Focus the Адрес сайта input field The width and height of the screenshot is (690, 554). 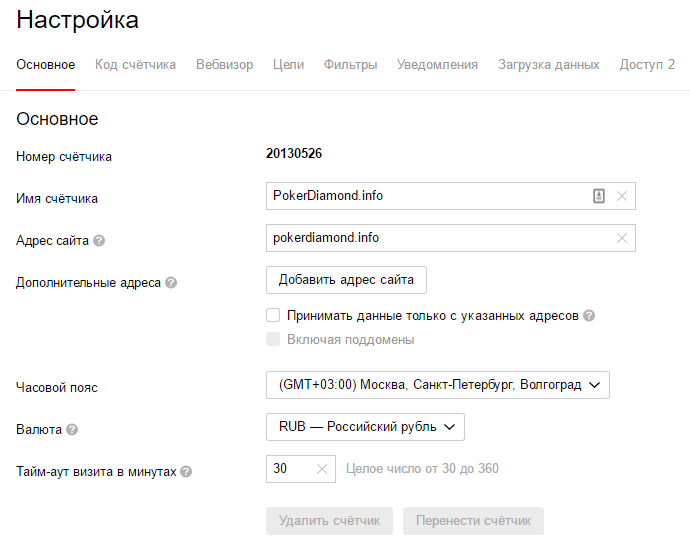click(x=440, y=239)
